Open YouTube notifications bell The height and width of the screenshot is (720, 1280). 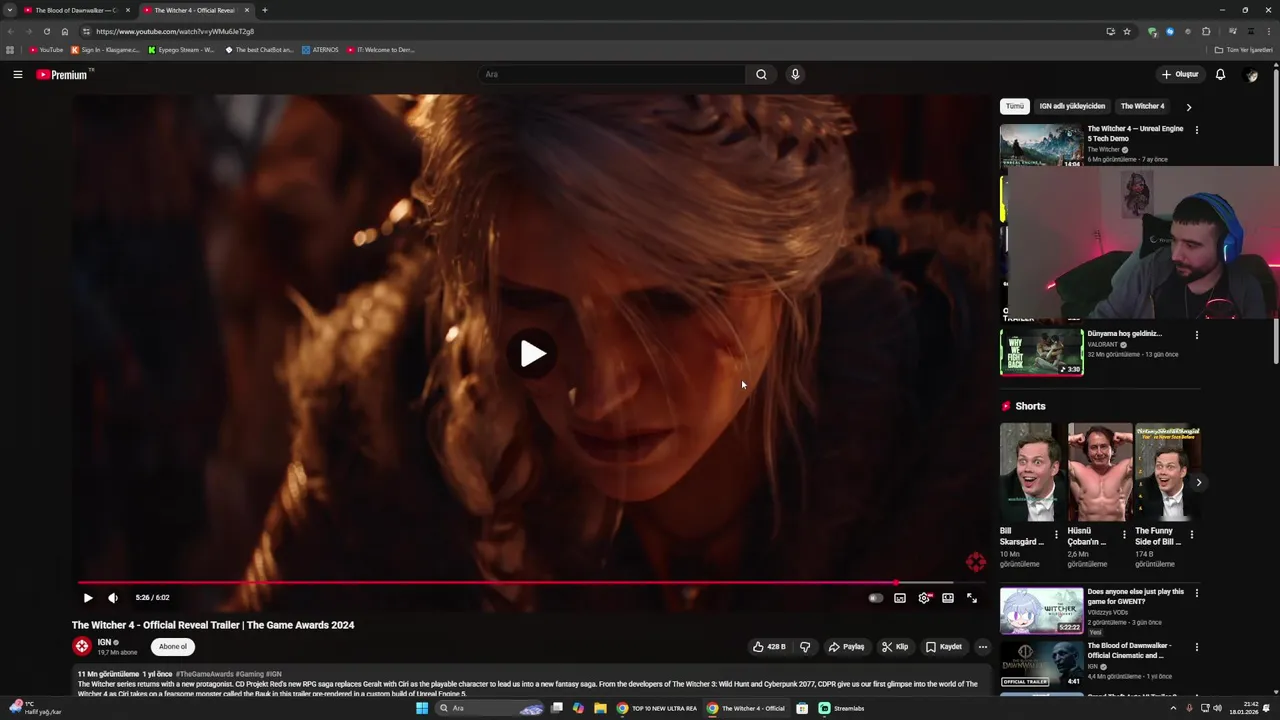1220,74
